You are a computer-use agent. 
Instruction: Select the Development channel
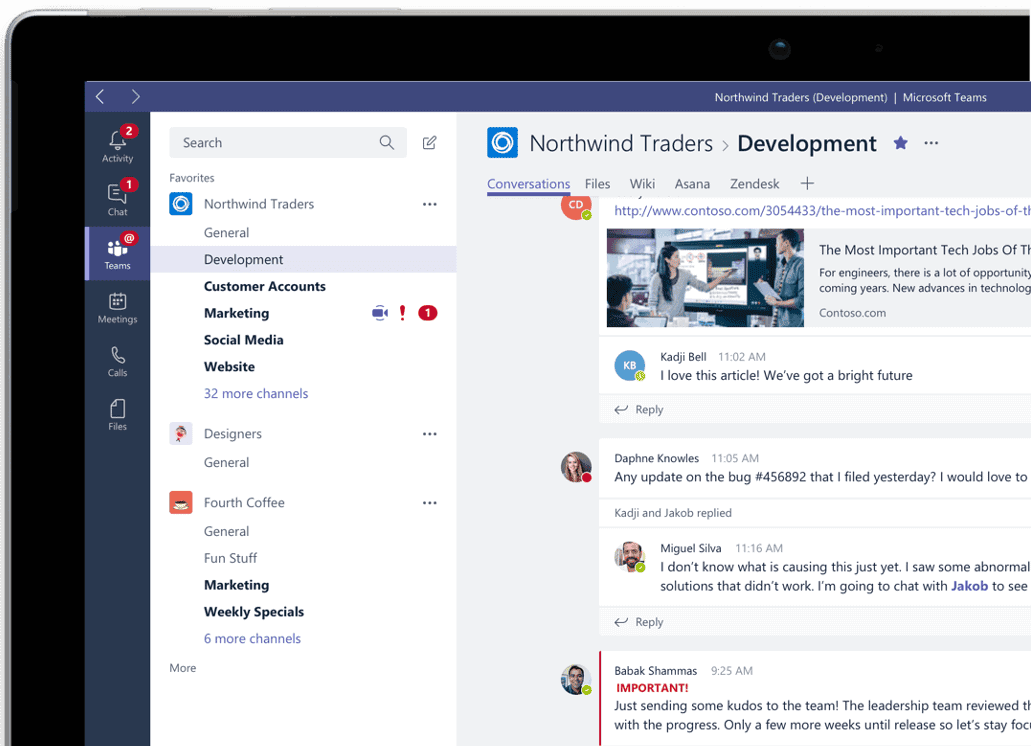(303, 260)
